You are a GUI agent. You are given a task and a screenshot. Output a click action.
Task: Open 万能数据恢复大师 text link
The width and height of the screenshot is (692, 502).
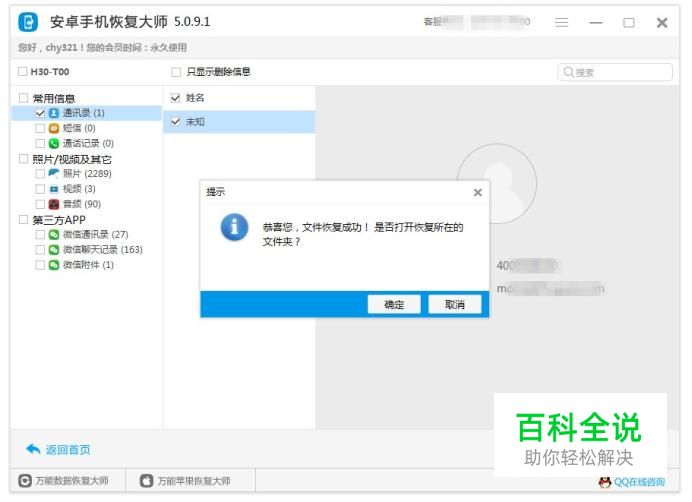pos(72,481)
